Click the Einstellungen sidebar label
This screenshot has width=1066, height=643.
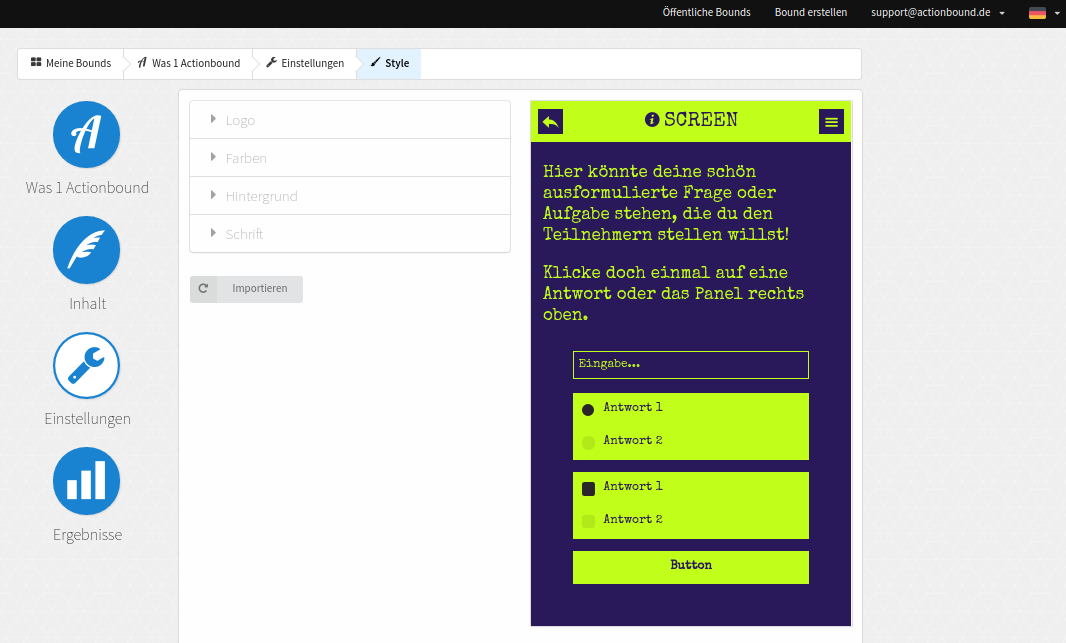coord(88,419)
